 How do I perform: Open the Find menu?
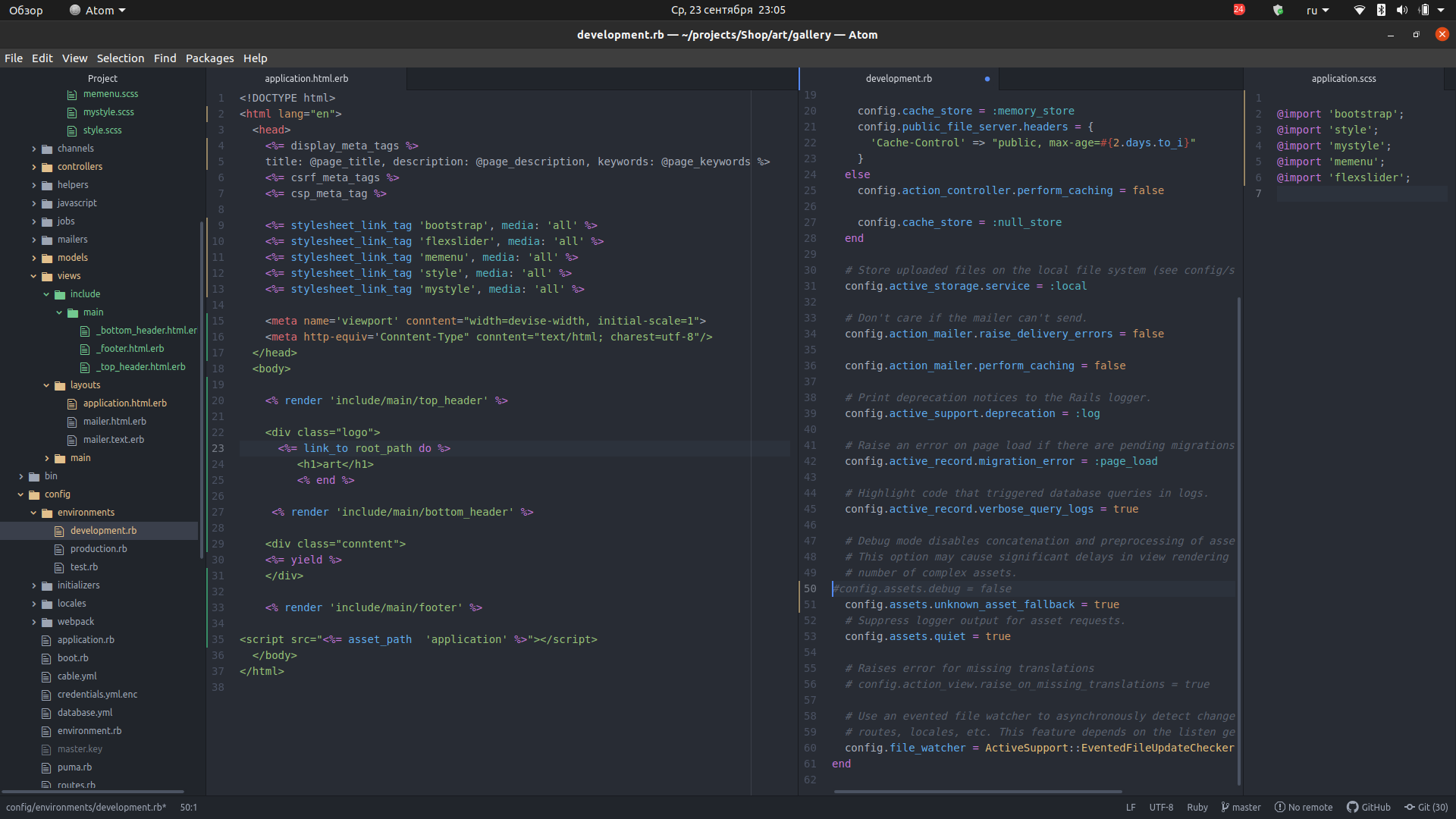point(165,58)
